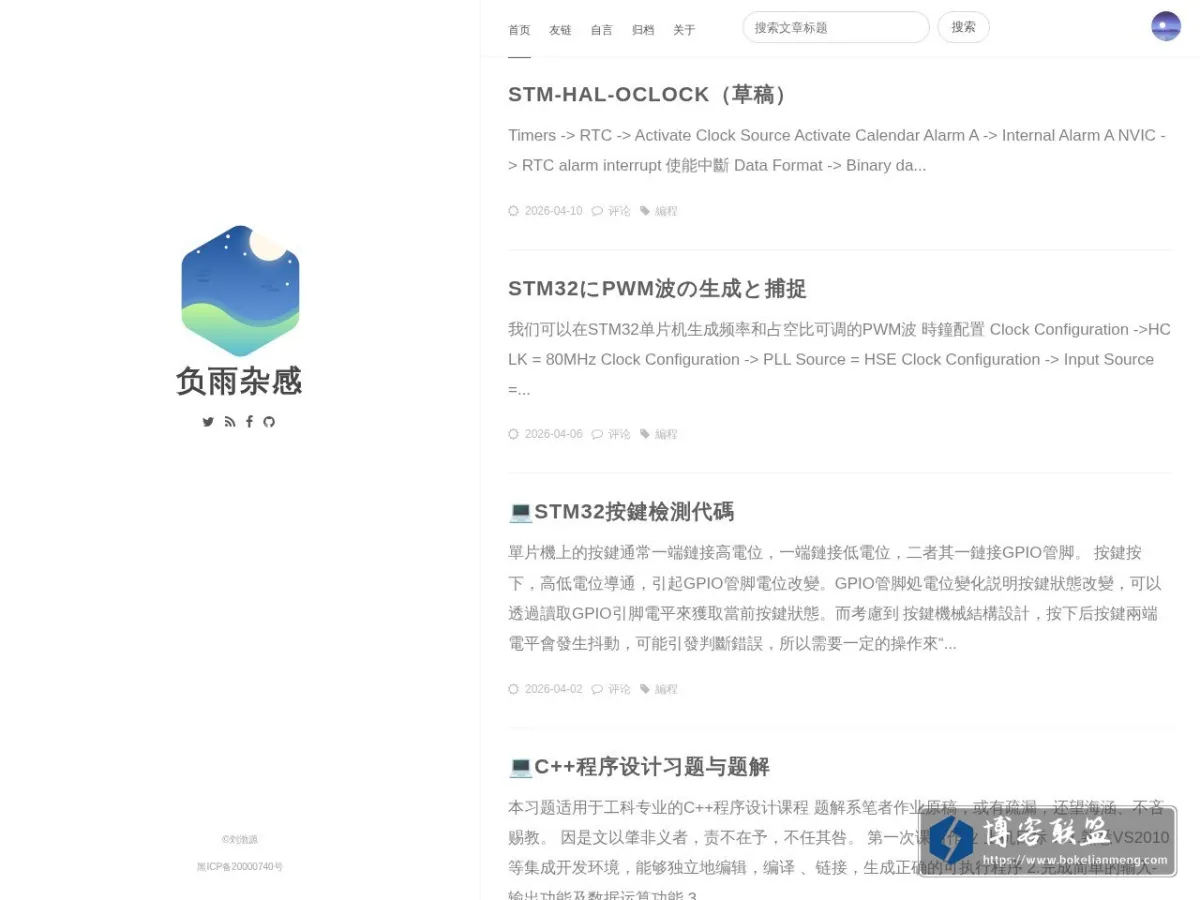Image resolution: width=1200 pixels, height=900 pixels.
Task: Open the GitHub icon in sidebar
Action: click(269, 422)
